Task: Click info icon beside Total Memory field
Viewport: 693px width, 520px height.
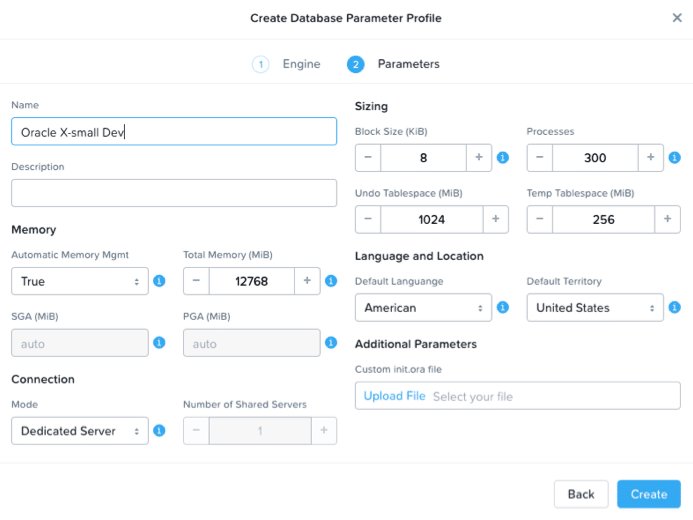Action: (331, 282)
